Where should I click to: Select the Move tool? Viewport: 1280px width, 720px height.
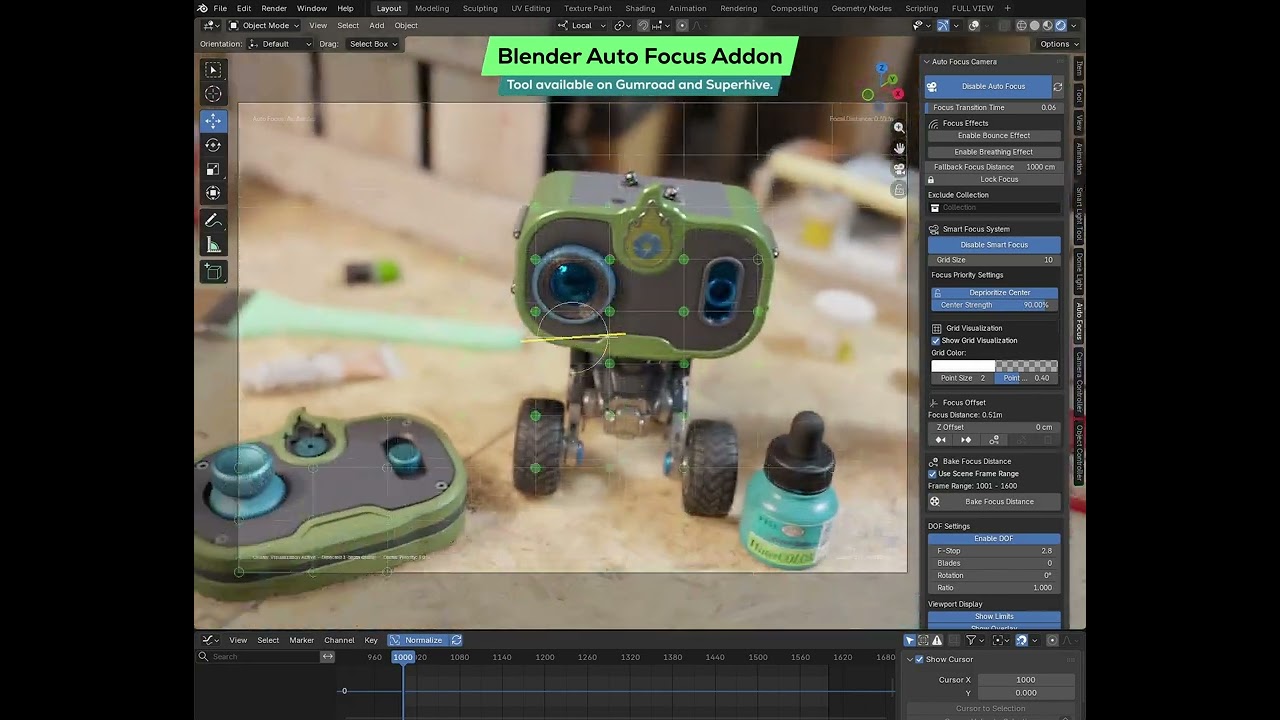click(x=213, y=121)
